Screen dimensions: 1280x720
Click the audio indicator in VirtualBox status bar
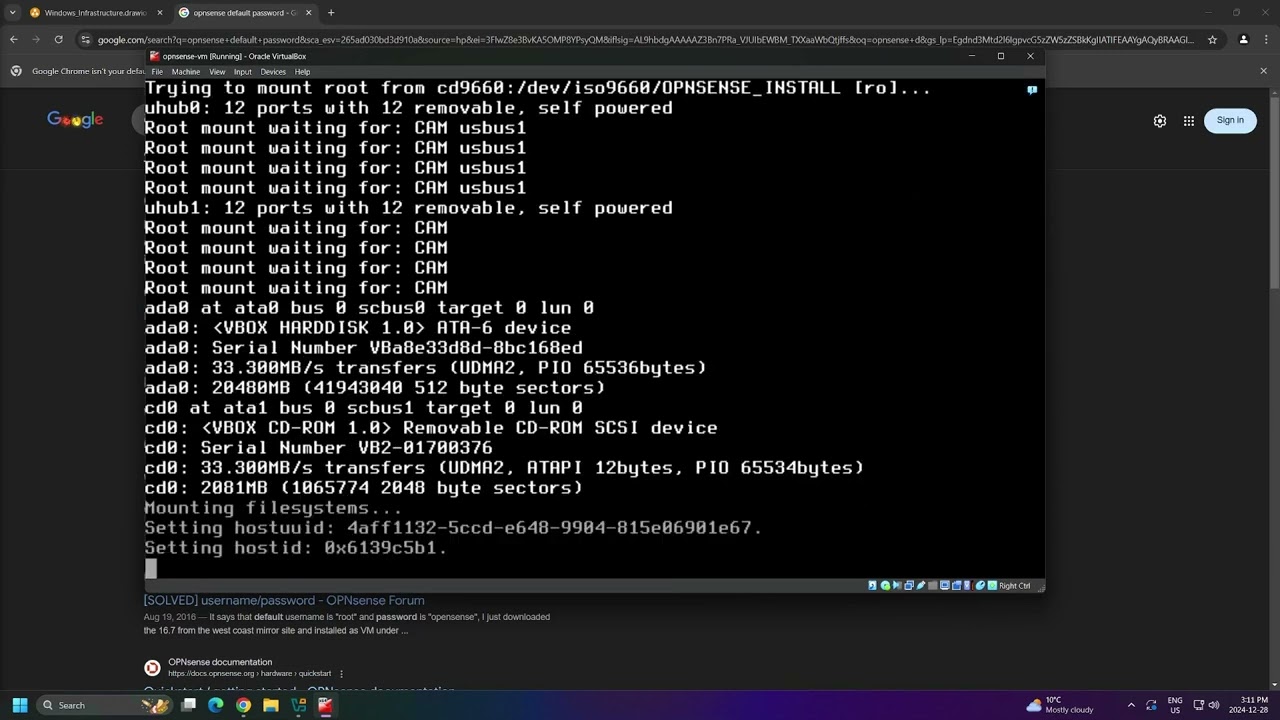897,586
